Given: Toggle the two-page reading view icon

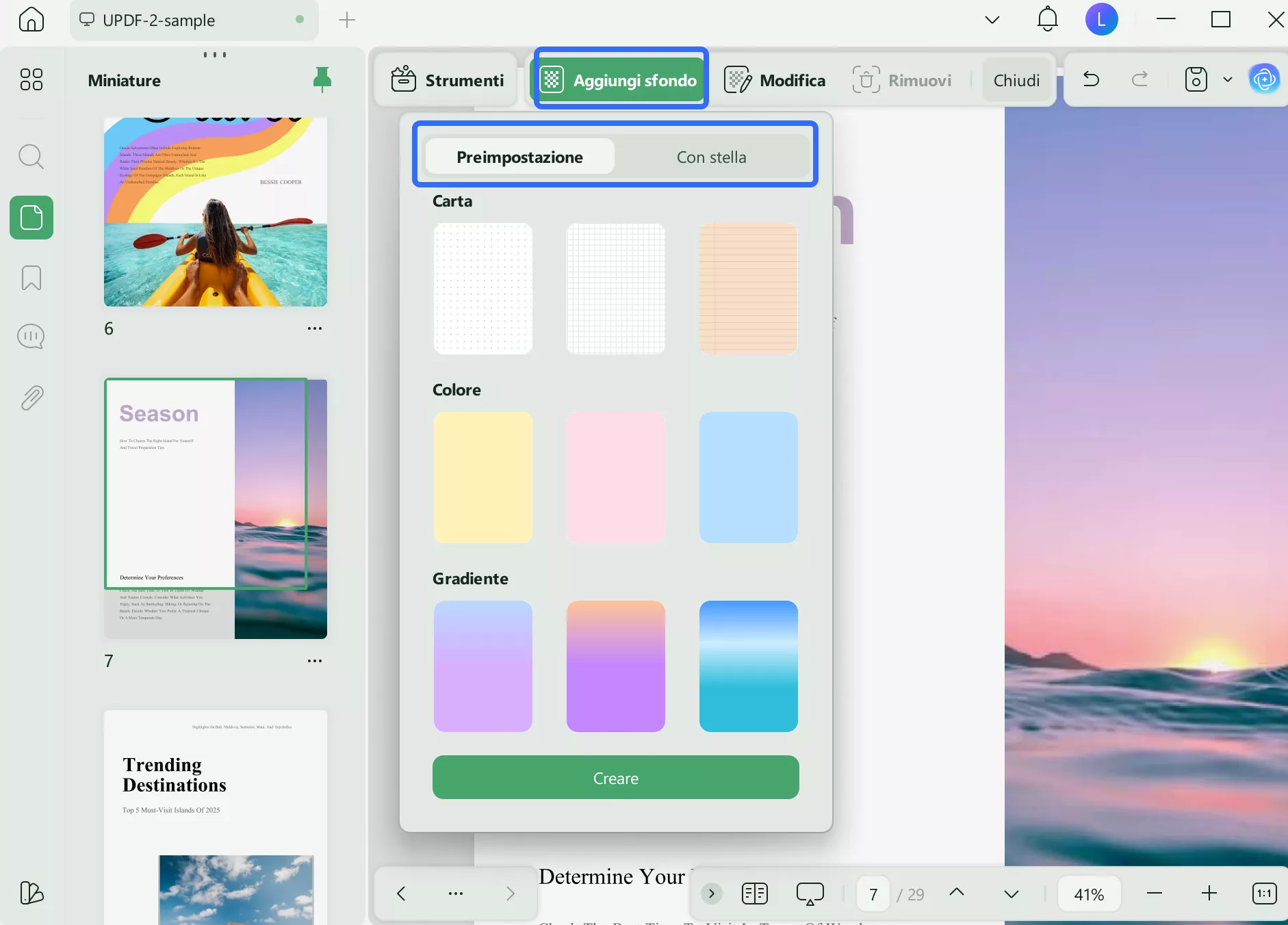Looking at the screenshot, I should (754, 894).
